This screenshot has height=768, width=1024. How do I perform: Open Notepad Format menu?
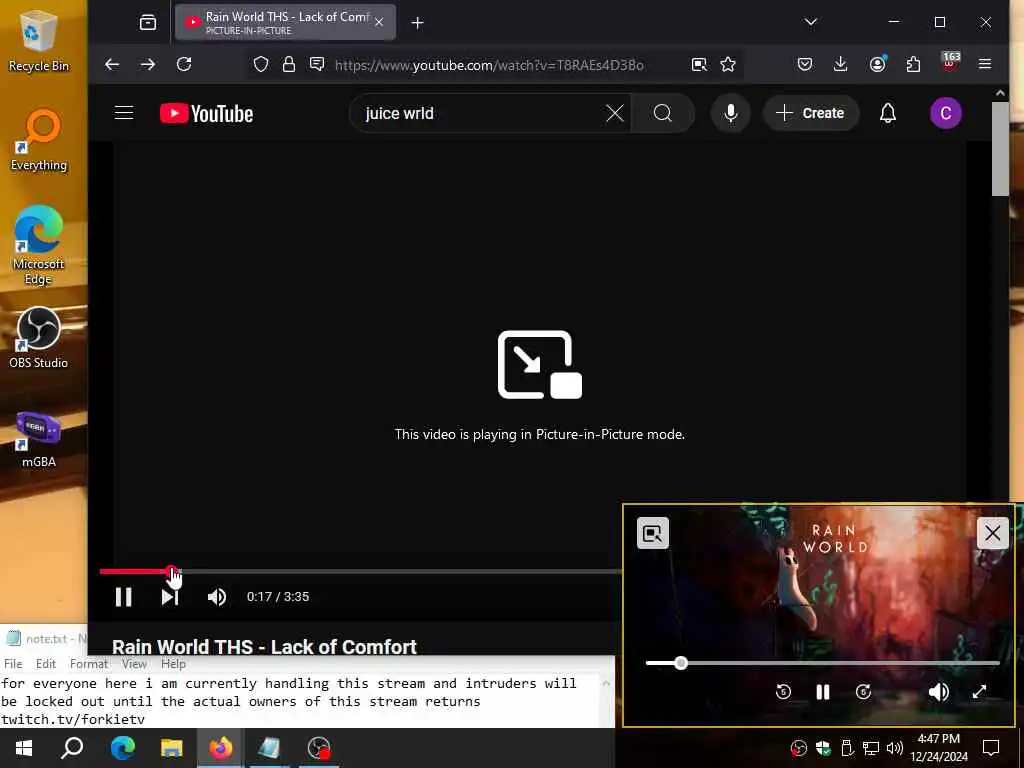[x=89, y=664]
